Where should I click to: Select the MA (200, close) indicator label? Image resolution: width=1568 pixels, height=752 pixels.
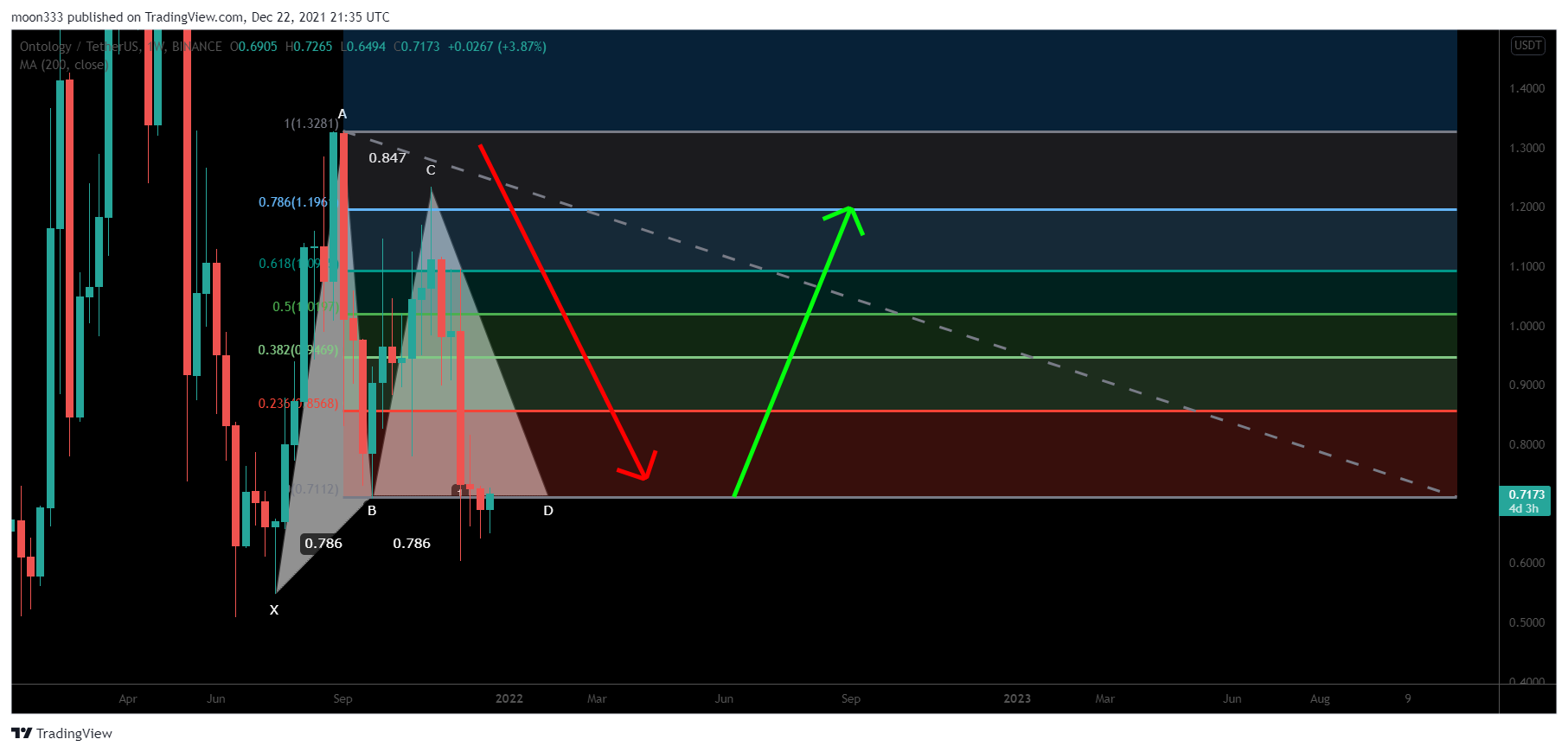pos(62,65)
